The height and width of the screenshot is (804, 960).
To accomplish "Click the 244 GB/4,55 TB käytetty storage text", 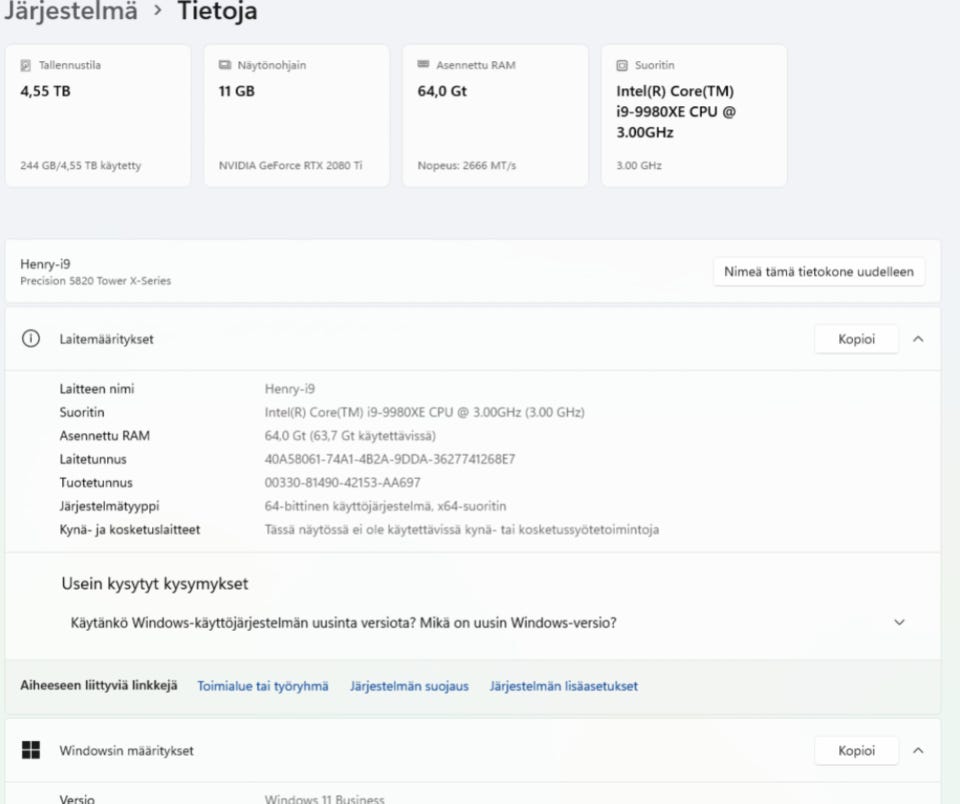I will click(80, 165).
